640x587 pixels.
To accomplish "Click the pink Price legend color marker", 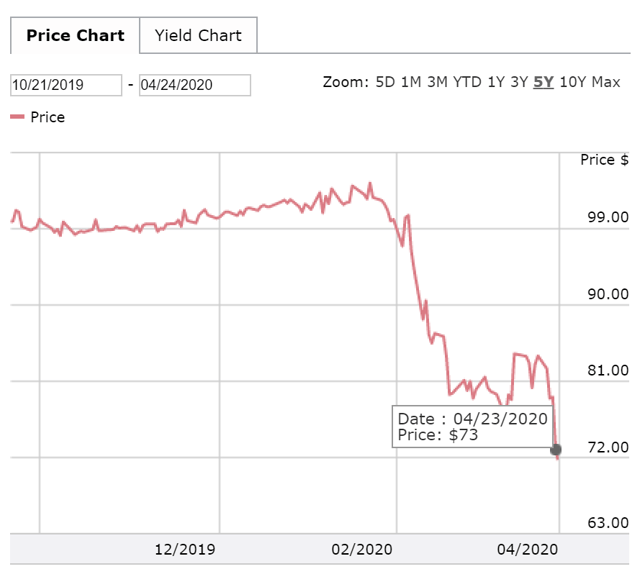I will pyautogui.click(x=17, y=117).
